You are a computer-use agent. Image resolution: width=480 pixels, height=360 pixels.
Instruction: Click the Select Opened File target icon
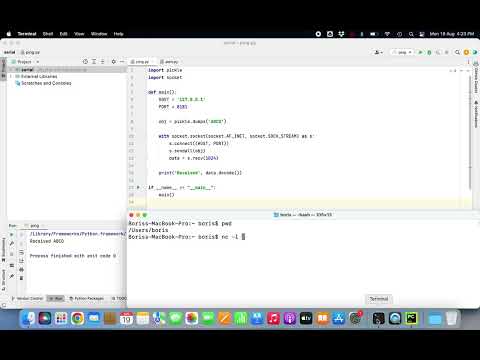85,62
